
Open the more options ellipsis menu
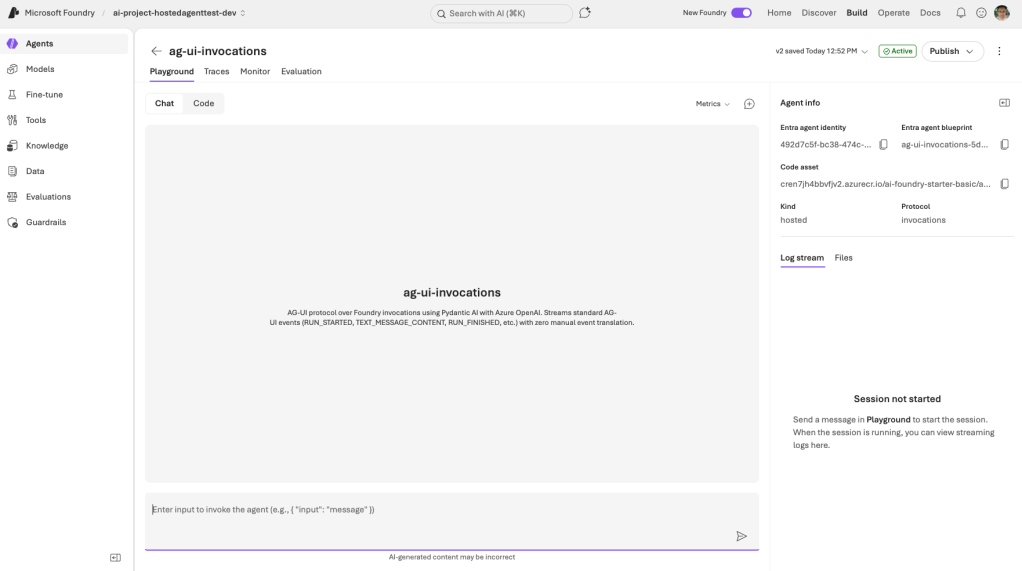[999, 51]
